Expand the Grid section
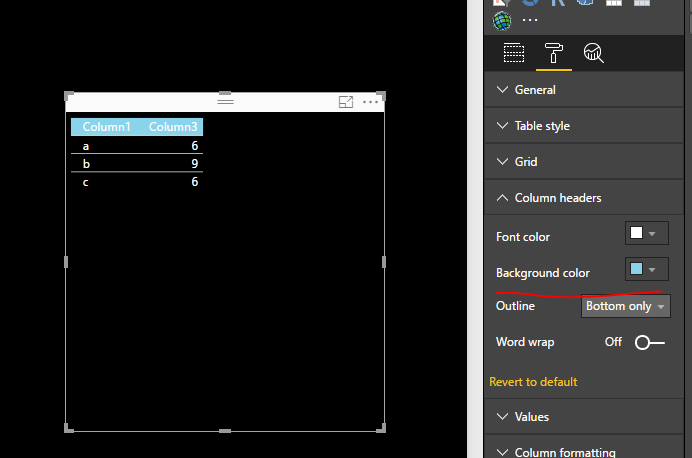692x458 pixels. pos(583,161)
